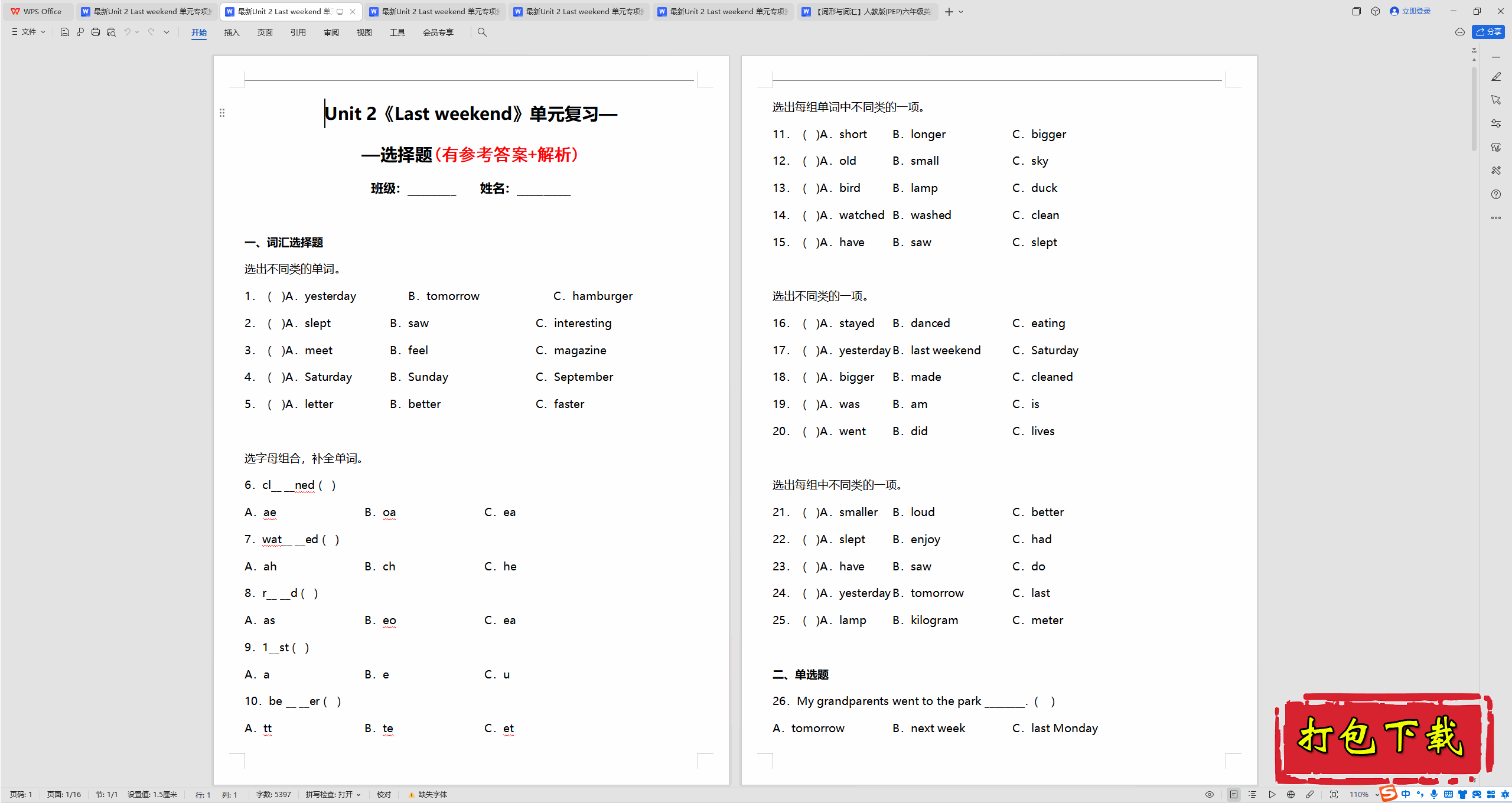Toggle page layout view button in status bar
The image size is (1512, 803).
coord(1234,795)
